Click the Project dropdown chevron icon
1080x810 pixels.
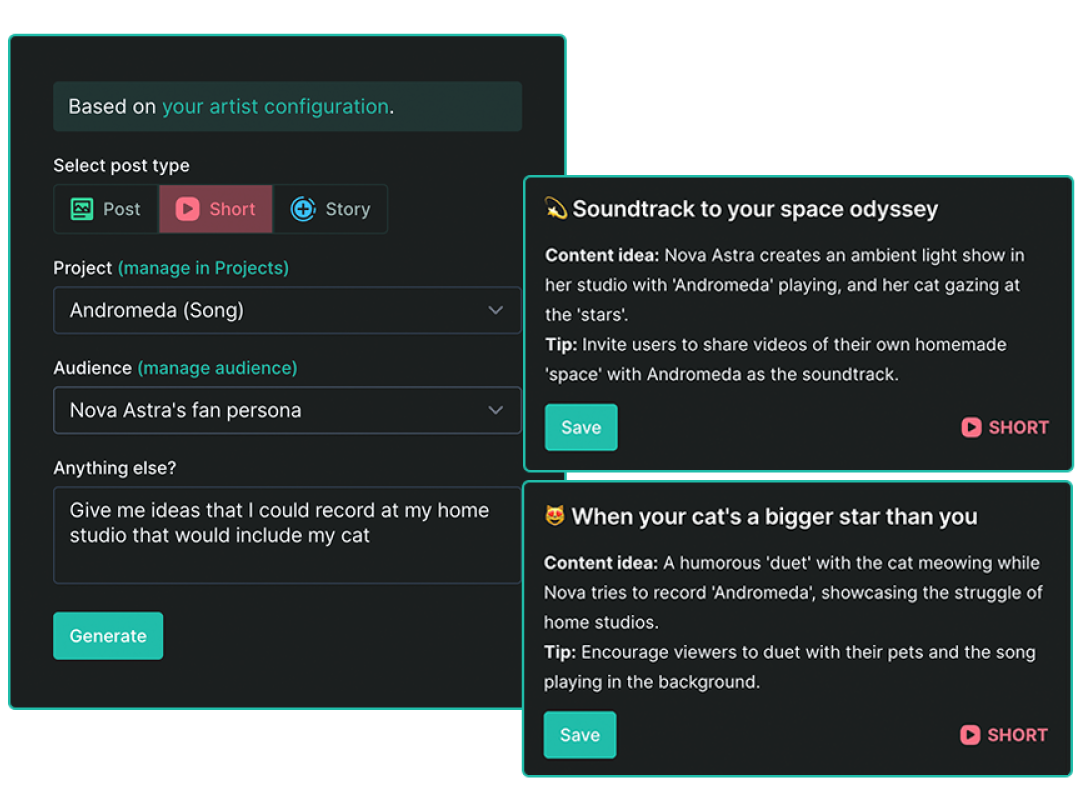click(496, 310)
